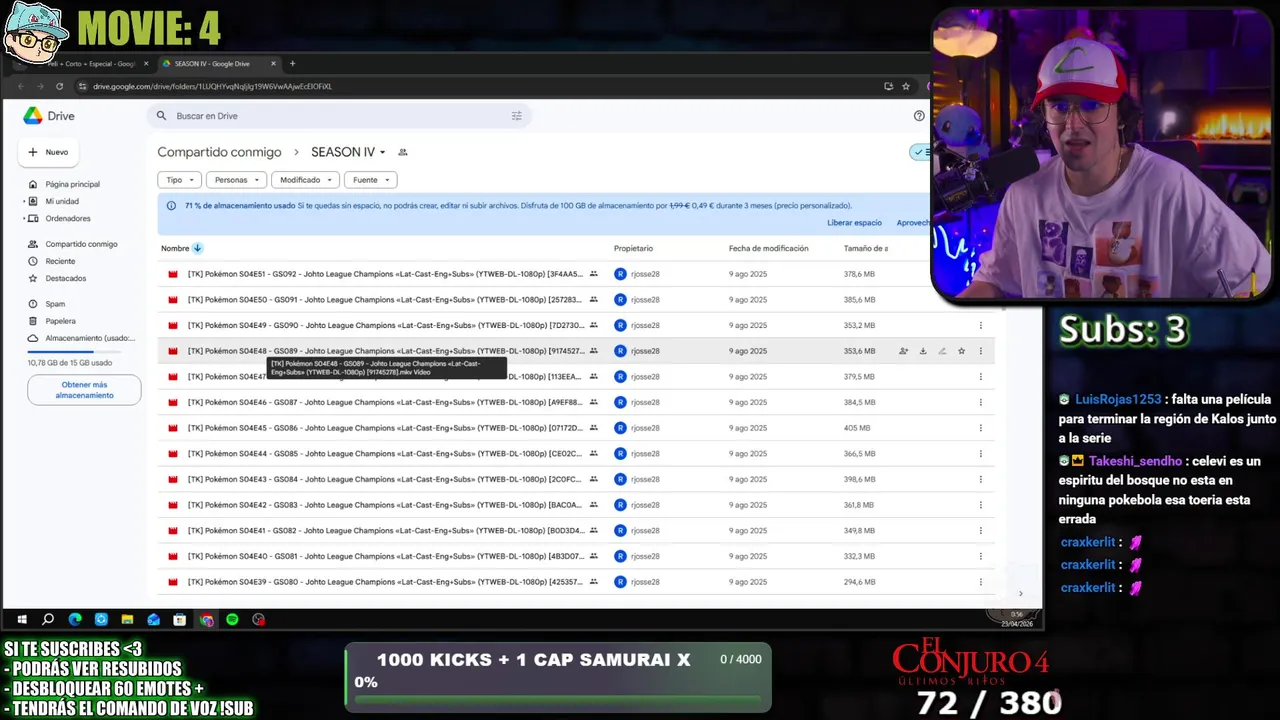1280x720 pixels.
Task: Open File Explorer from the taskbar
Action: click(127, 620)
